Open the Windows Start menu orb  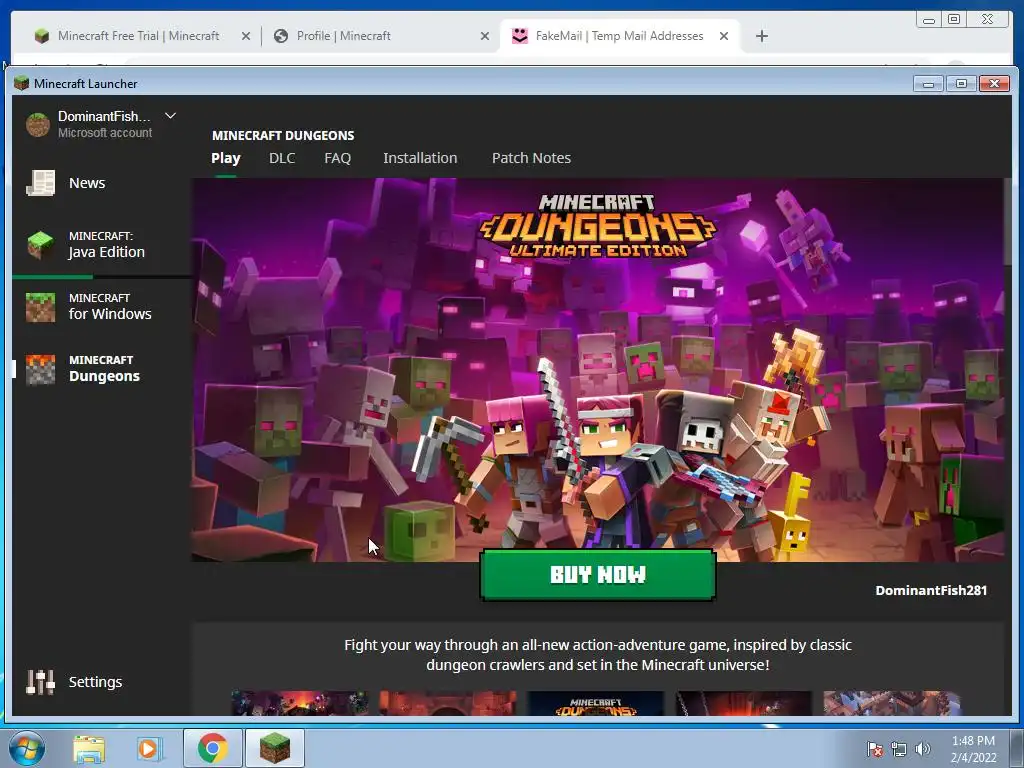click(x=27, y=748)
